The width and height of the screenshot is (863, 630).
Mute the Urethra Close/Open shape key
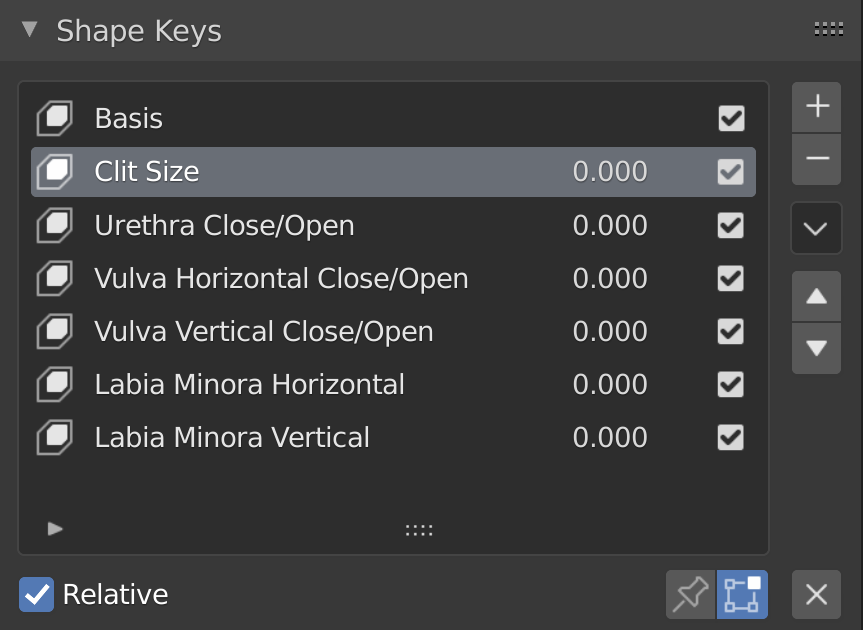pos(731,225)
